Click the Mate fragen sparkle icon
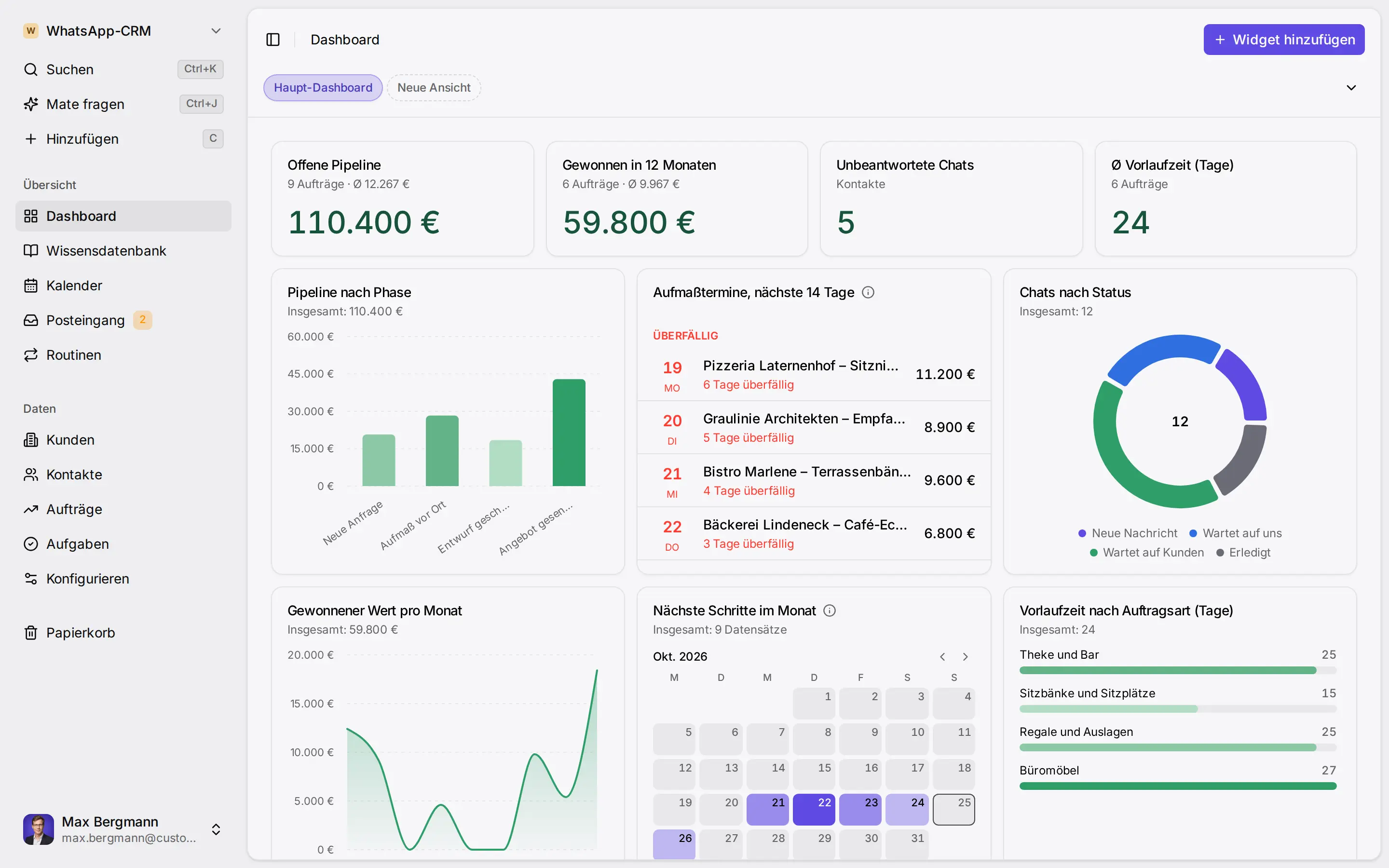The width and height of the screenshot is (1389, 868). point(30,104)
